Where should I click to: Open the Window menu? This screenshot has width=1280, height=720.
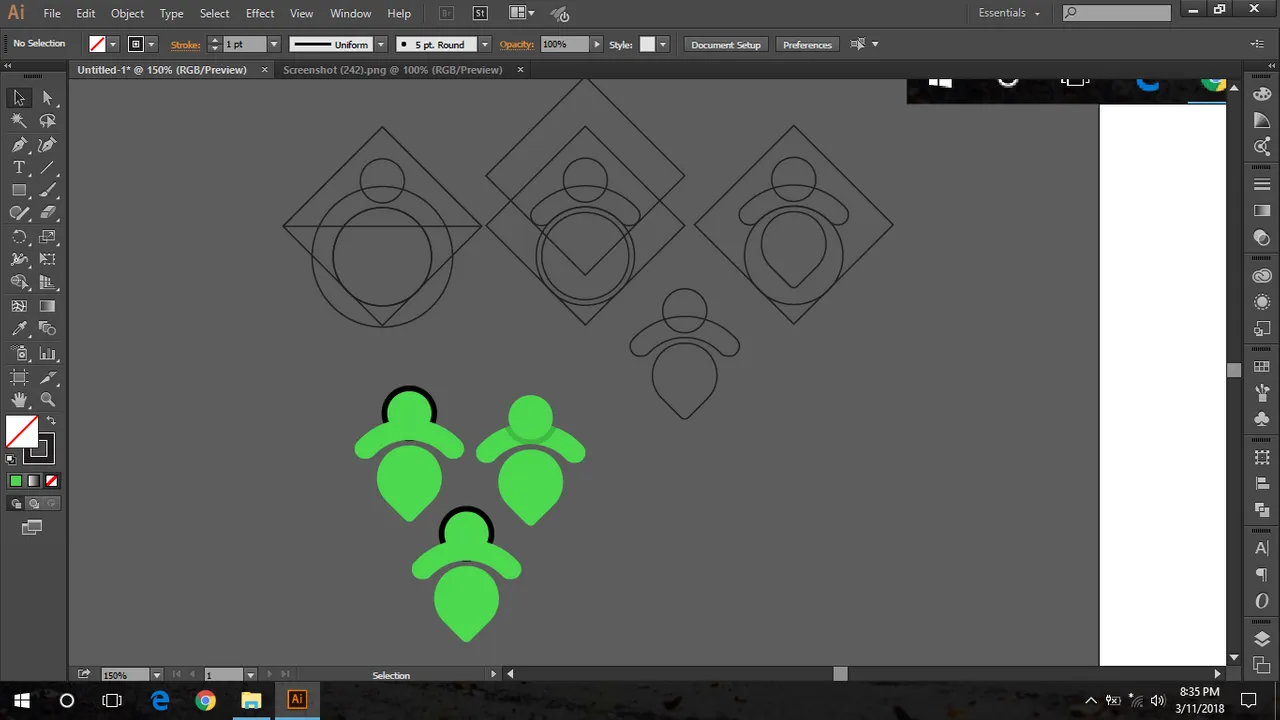[x=350, y=13]
